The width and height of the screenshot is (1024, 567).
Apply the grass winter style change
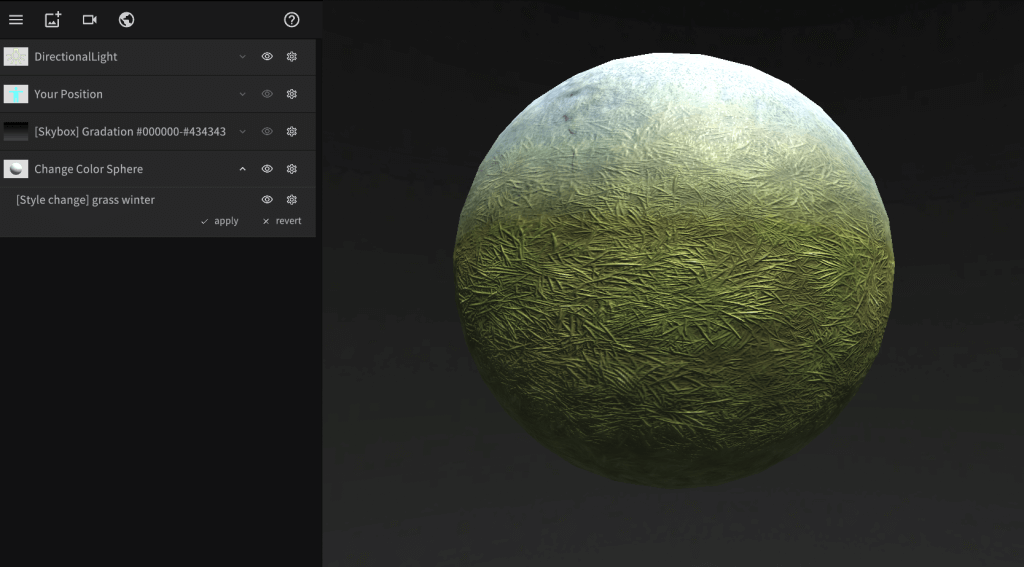[220, 221]
